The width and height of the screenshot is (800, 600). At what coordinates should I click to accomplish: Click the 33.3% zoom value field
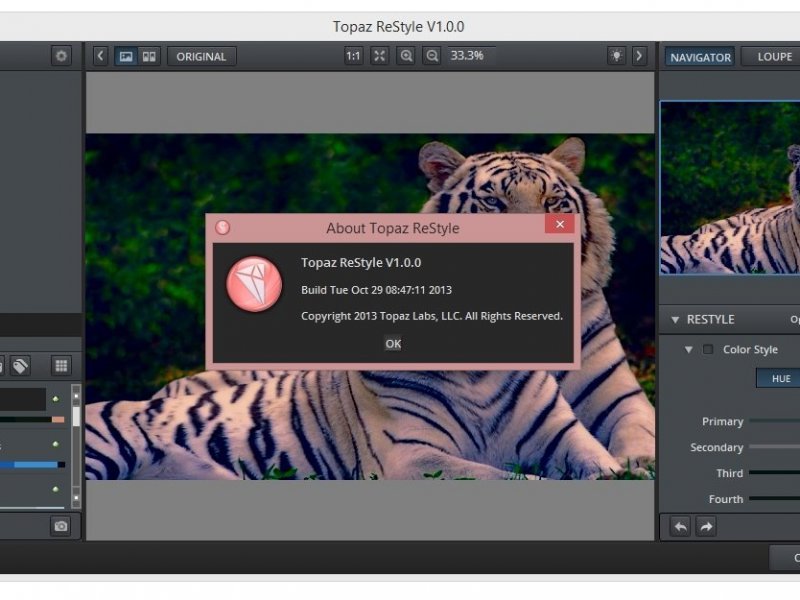471,56
